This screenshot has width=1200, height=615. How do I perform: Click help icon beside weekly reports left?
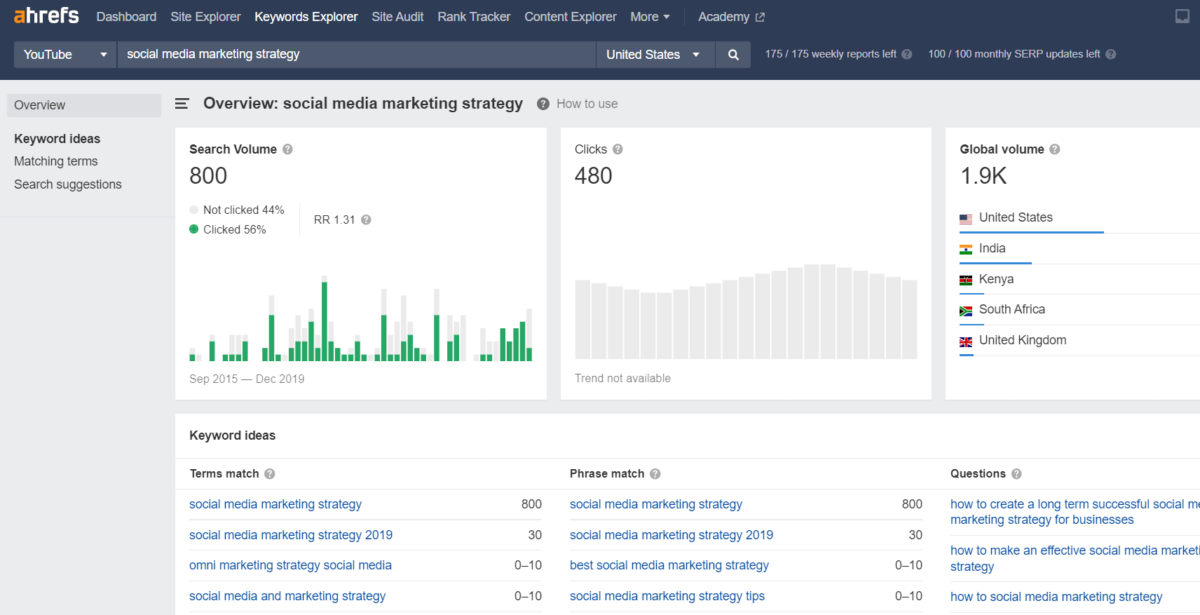click(907, 55)
